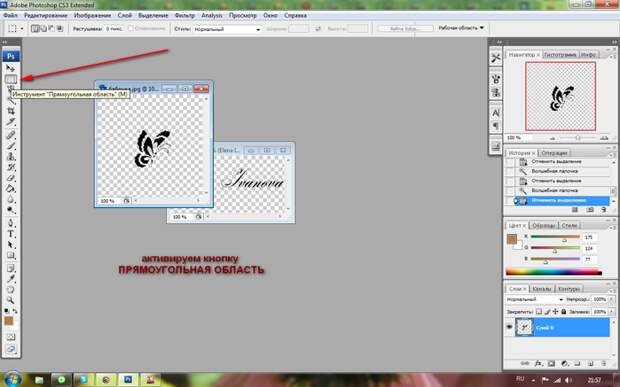This screenshot has height=387, width=620.
Task: Toggle lock all padlock icon
Action: (564, 311)
